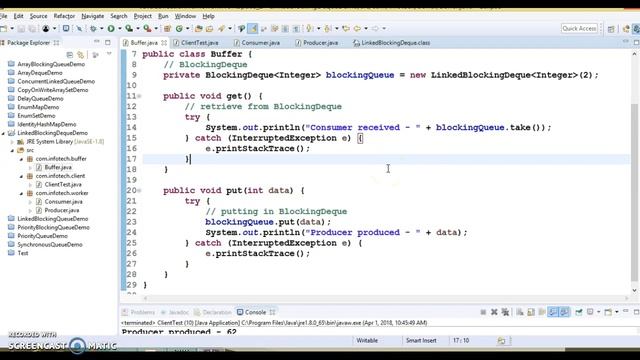Toggle Show Console on Standard Out change

tap(553, 312)
